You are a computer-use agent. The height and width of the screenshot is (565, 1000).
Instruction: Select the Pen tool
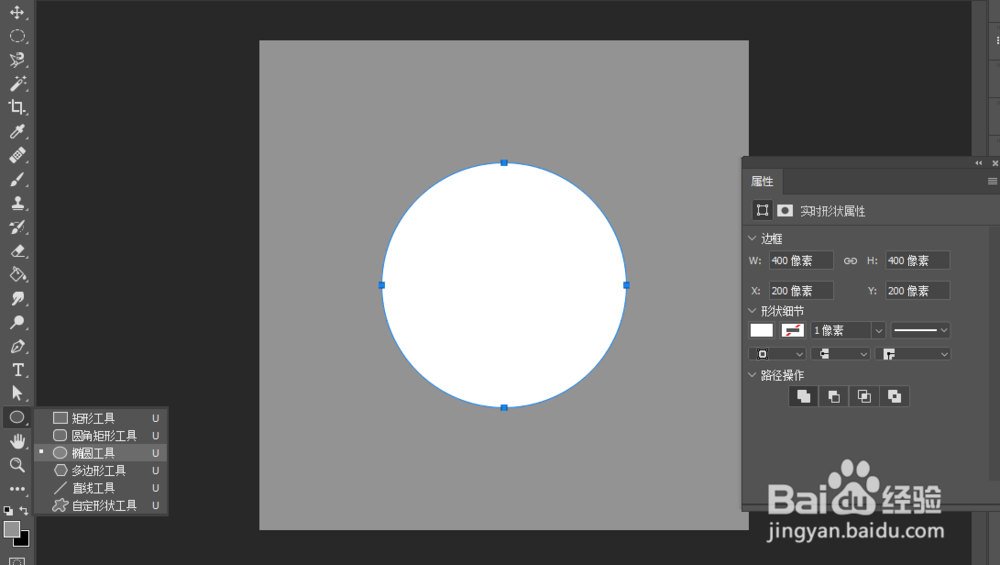17,346
